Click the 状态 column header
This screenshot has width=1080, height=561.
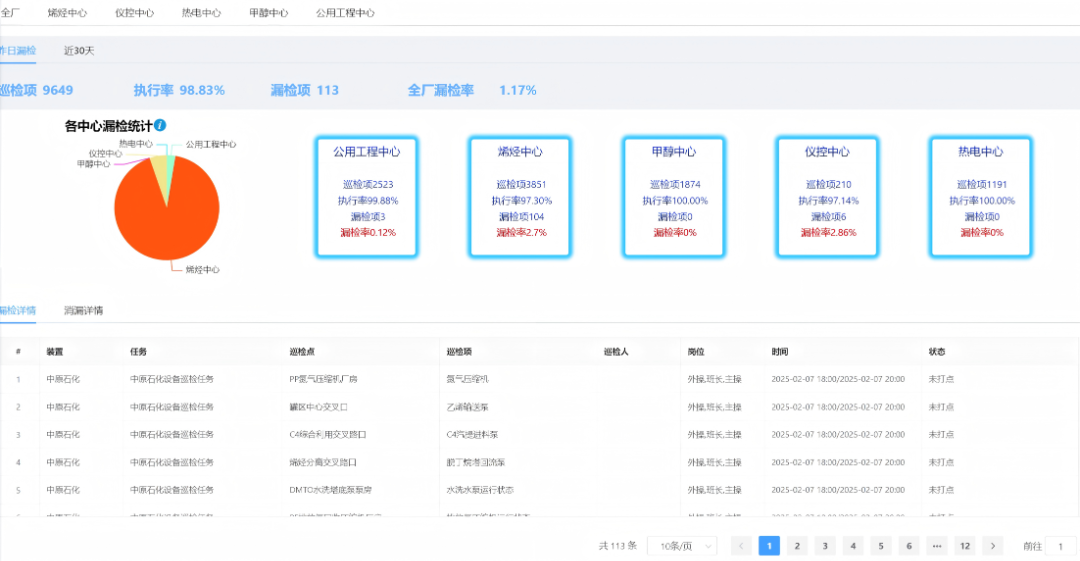[x=937, y=351]
